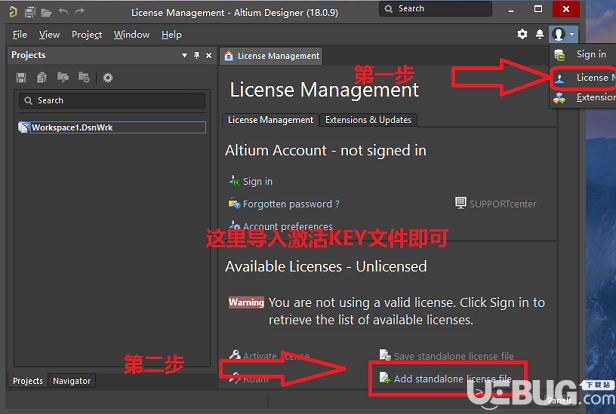Click the Account preferences link
616x414 pixels.
click(x=288, y=226)
